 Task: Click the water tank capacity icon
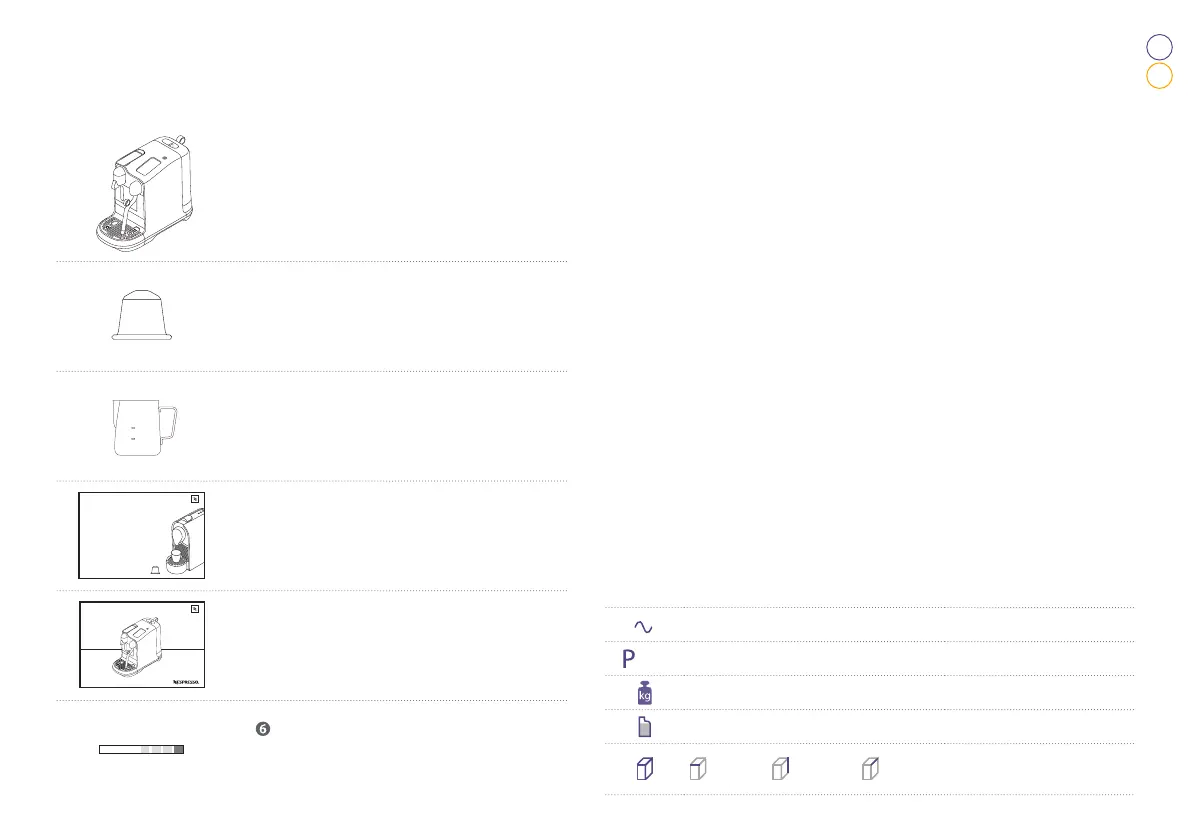pos(645,727)
